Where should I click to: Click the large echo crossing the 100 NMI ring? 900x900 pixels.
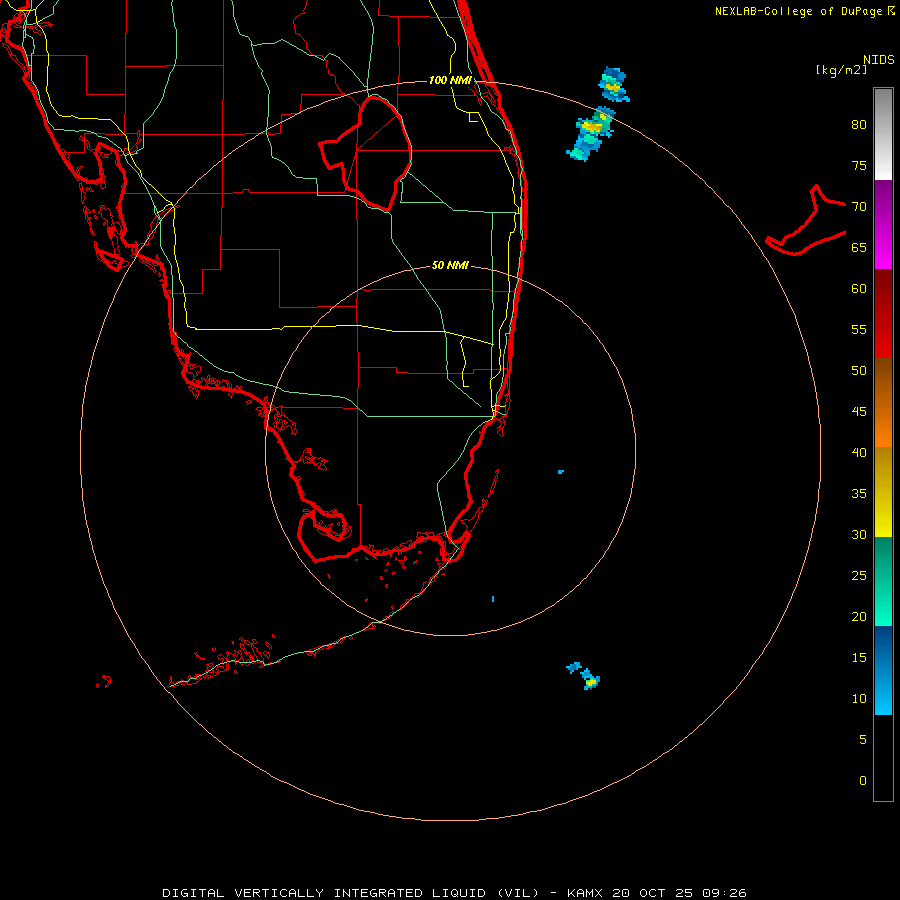pyautogui.click(x=591, y=133)
